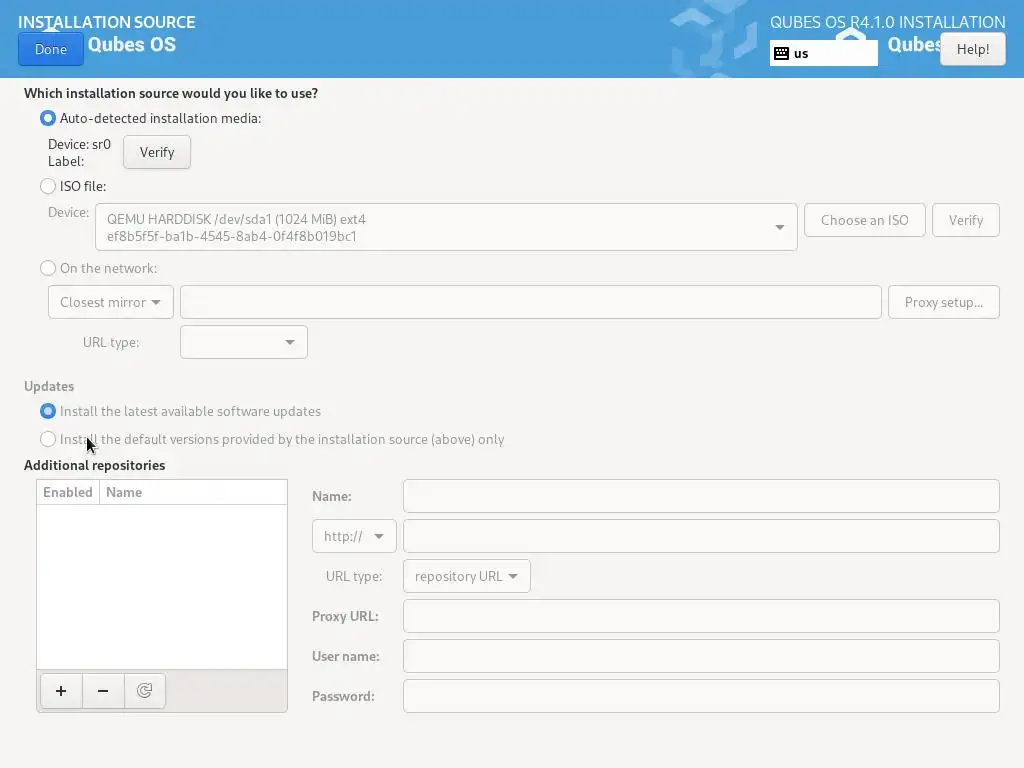This screenshot has width=1024, height=768.
Task: Open the http:// protocol dropdown
Action: click(x=354, y=536)
